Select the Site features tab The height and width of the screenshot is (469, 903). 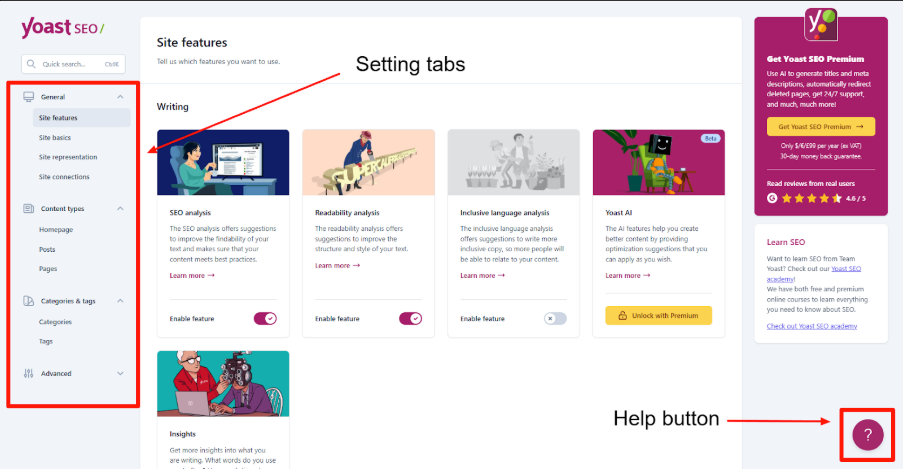[81, 118]
